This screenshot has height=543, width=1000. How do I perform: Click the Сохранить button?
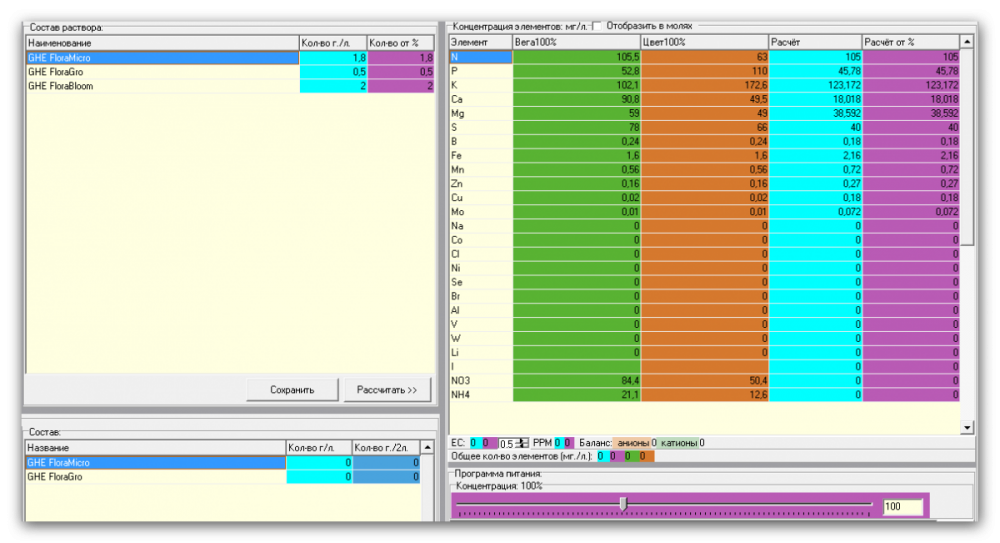tap(292, 390)
